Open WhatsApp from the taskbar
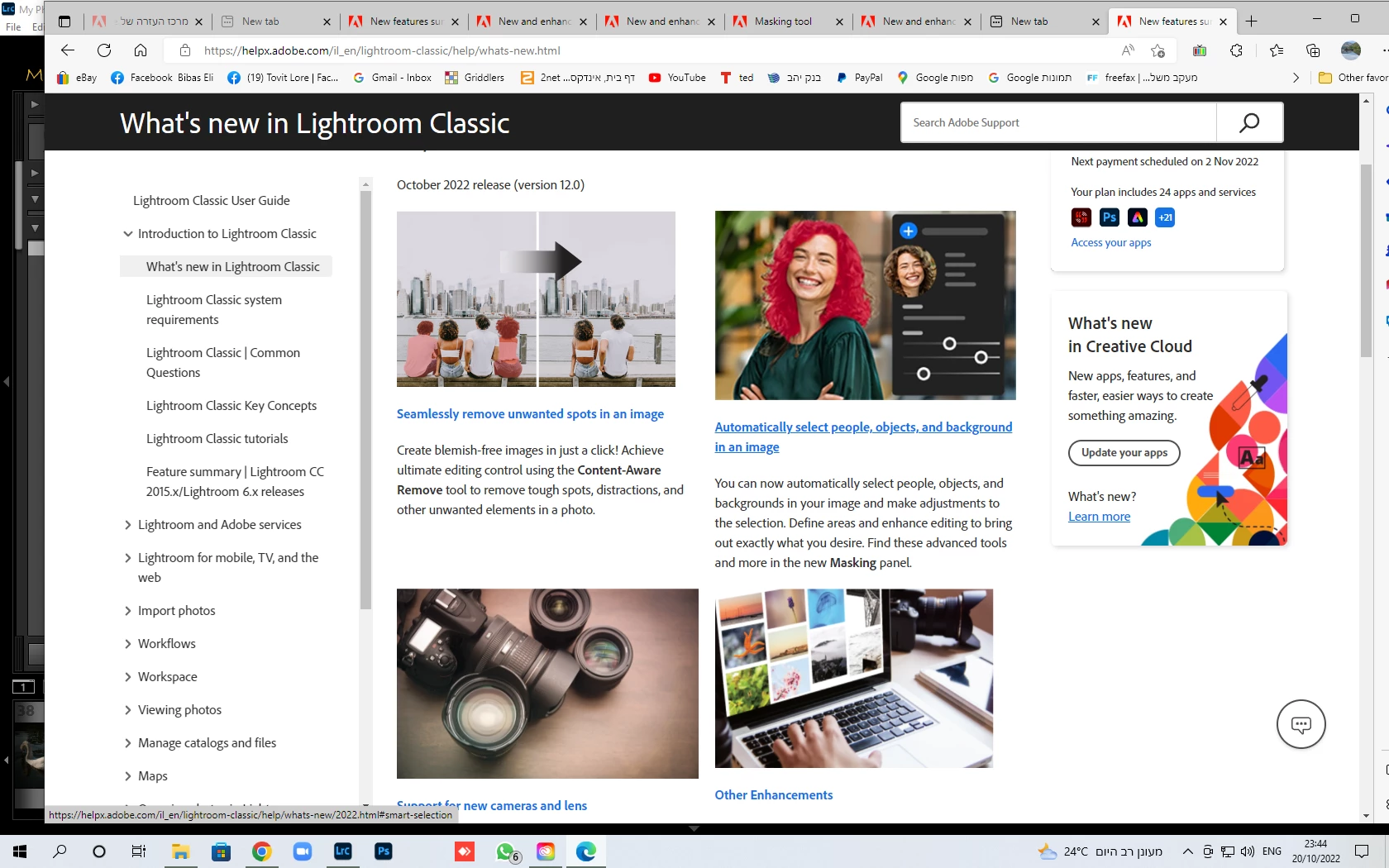This screenshot has height=868, width=1389. (505, 851)
